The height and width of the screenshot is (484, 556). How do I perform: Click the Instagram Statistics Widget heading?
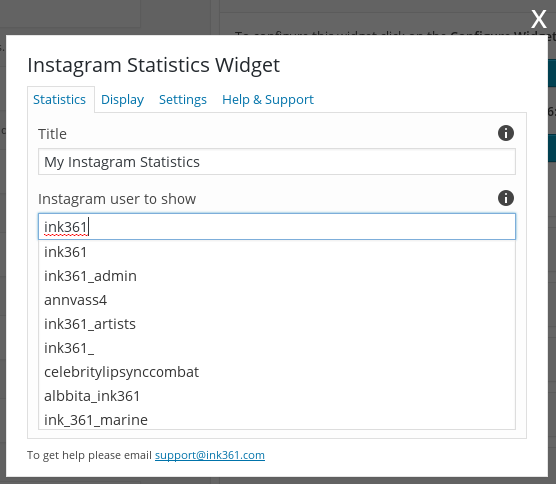[x=154, y=65]
